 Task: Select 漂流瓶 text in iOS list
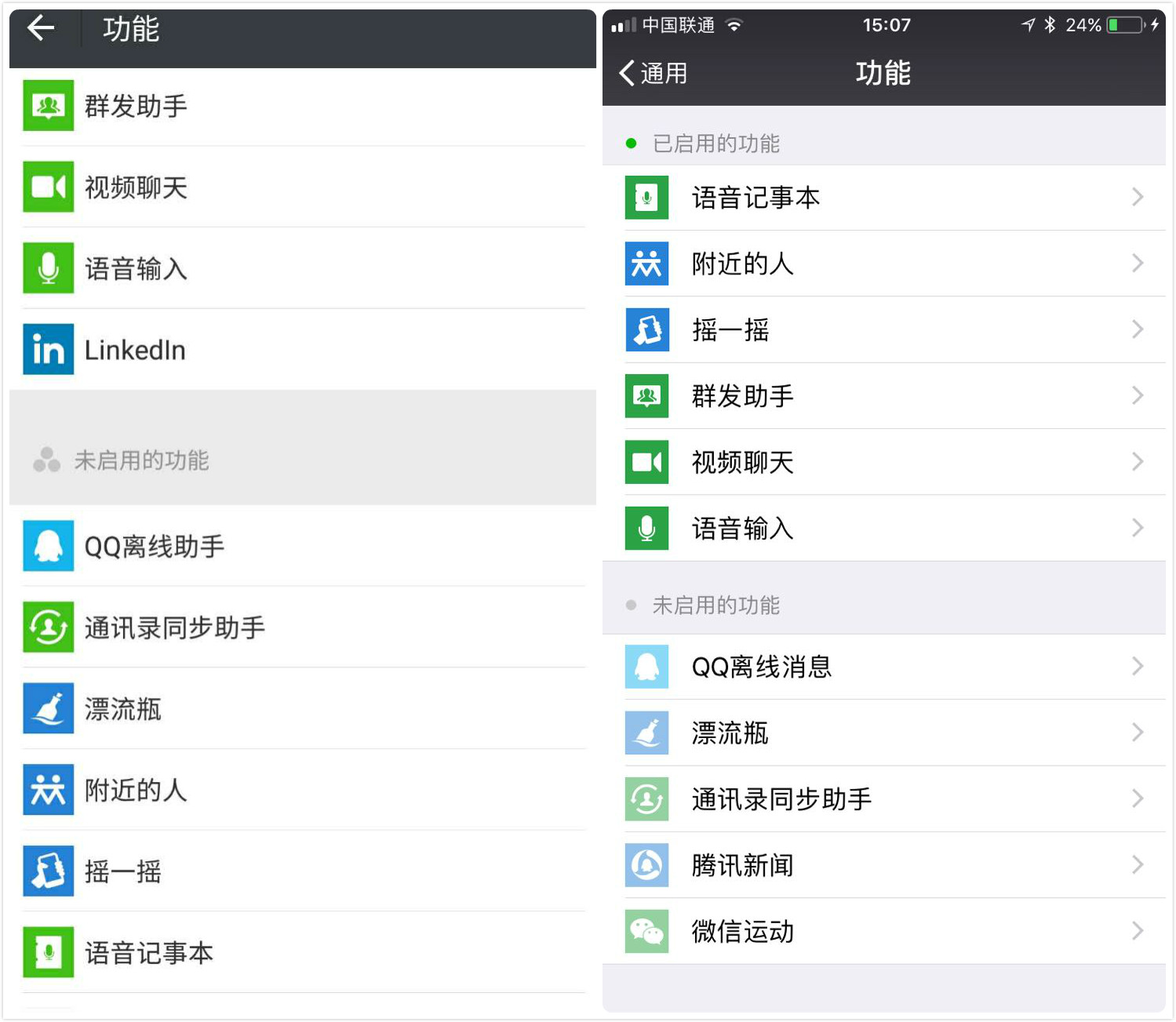(730, 733)
